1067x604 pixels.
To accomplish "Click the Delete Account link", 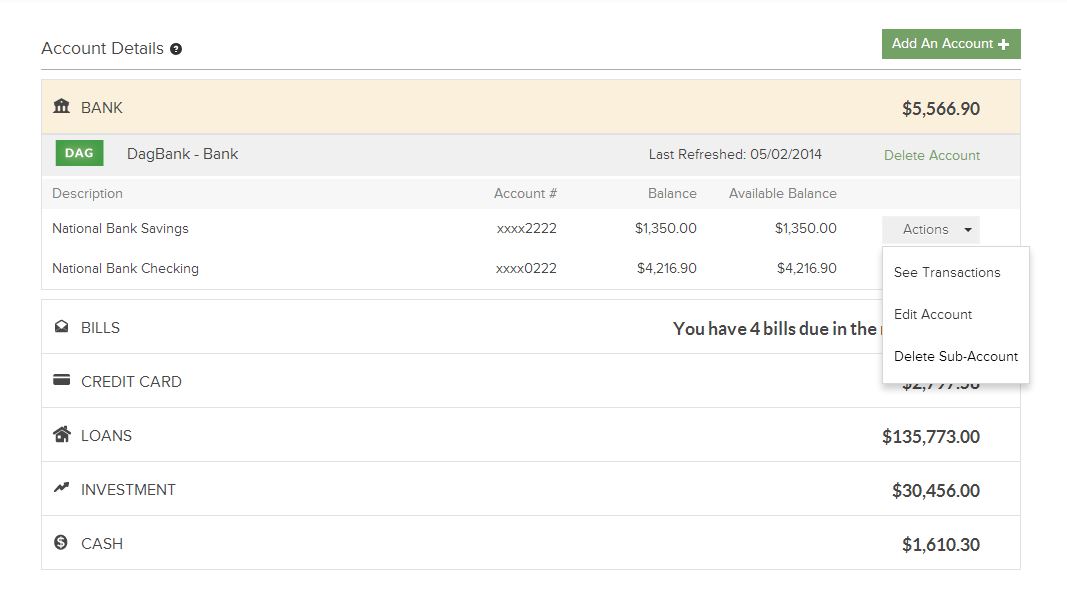I will [931, 155].
